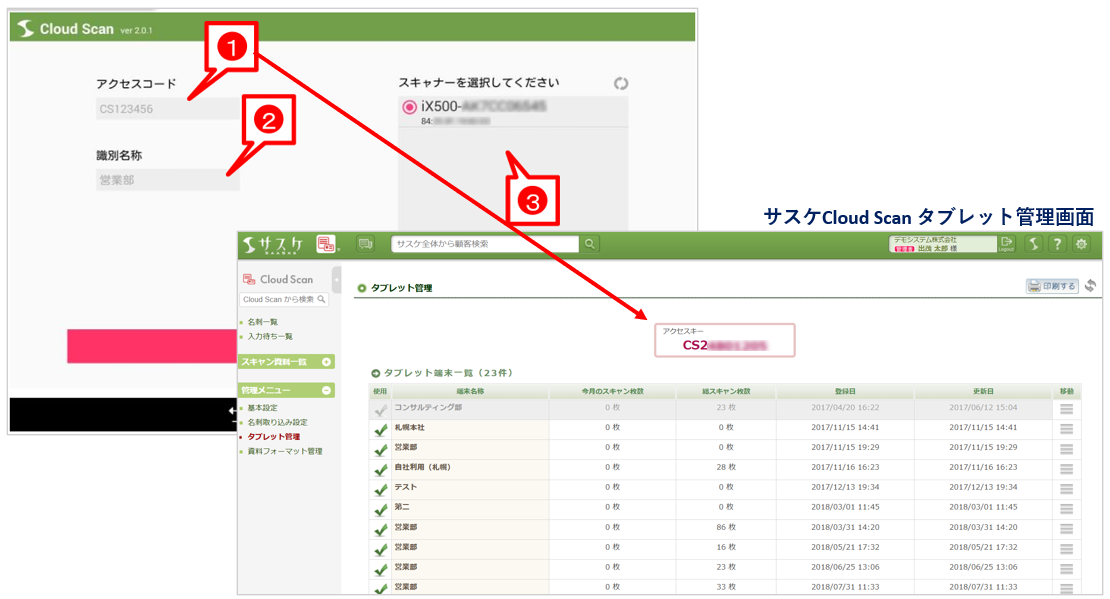Click the pink button in the Cloud Scan app
Image resolution: width=1110 pixels, height=599 pixels.
152,346
